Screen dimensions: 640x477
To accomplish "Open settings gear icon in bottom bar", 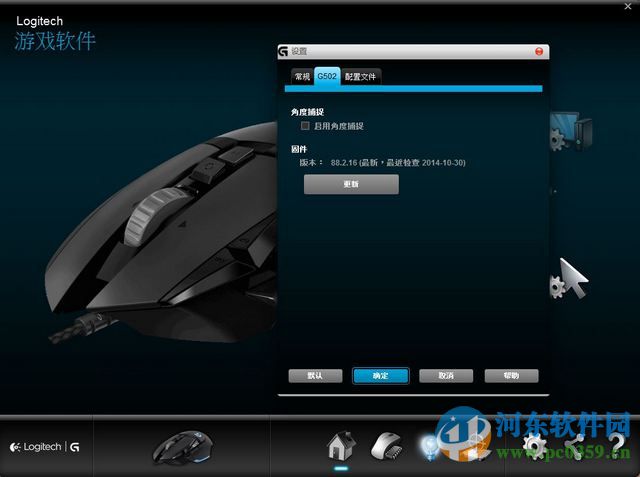I will 534,447.
